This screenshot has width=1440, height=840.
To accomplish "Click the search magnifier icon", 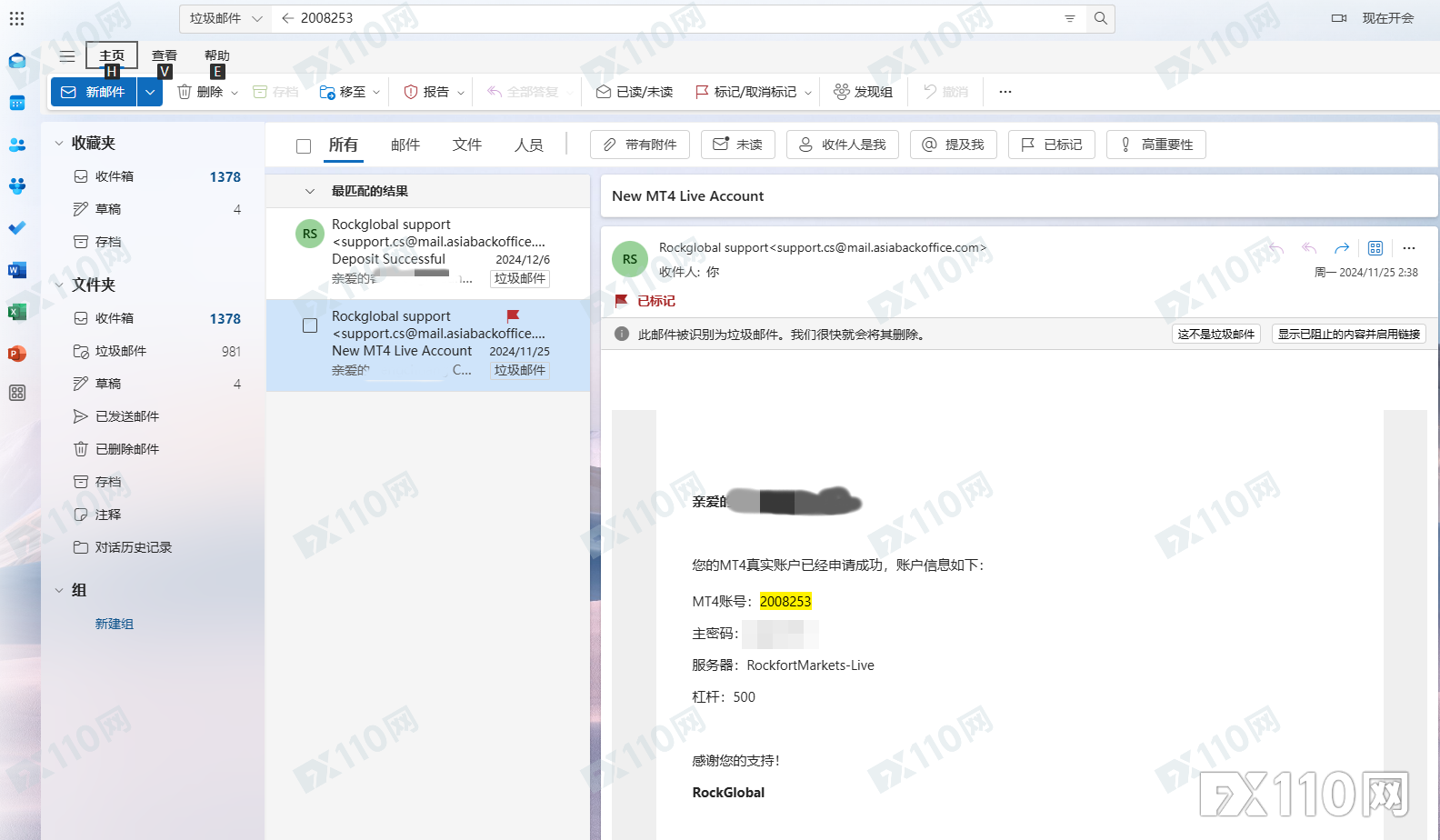I will coord(1100,18).
